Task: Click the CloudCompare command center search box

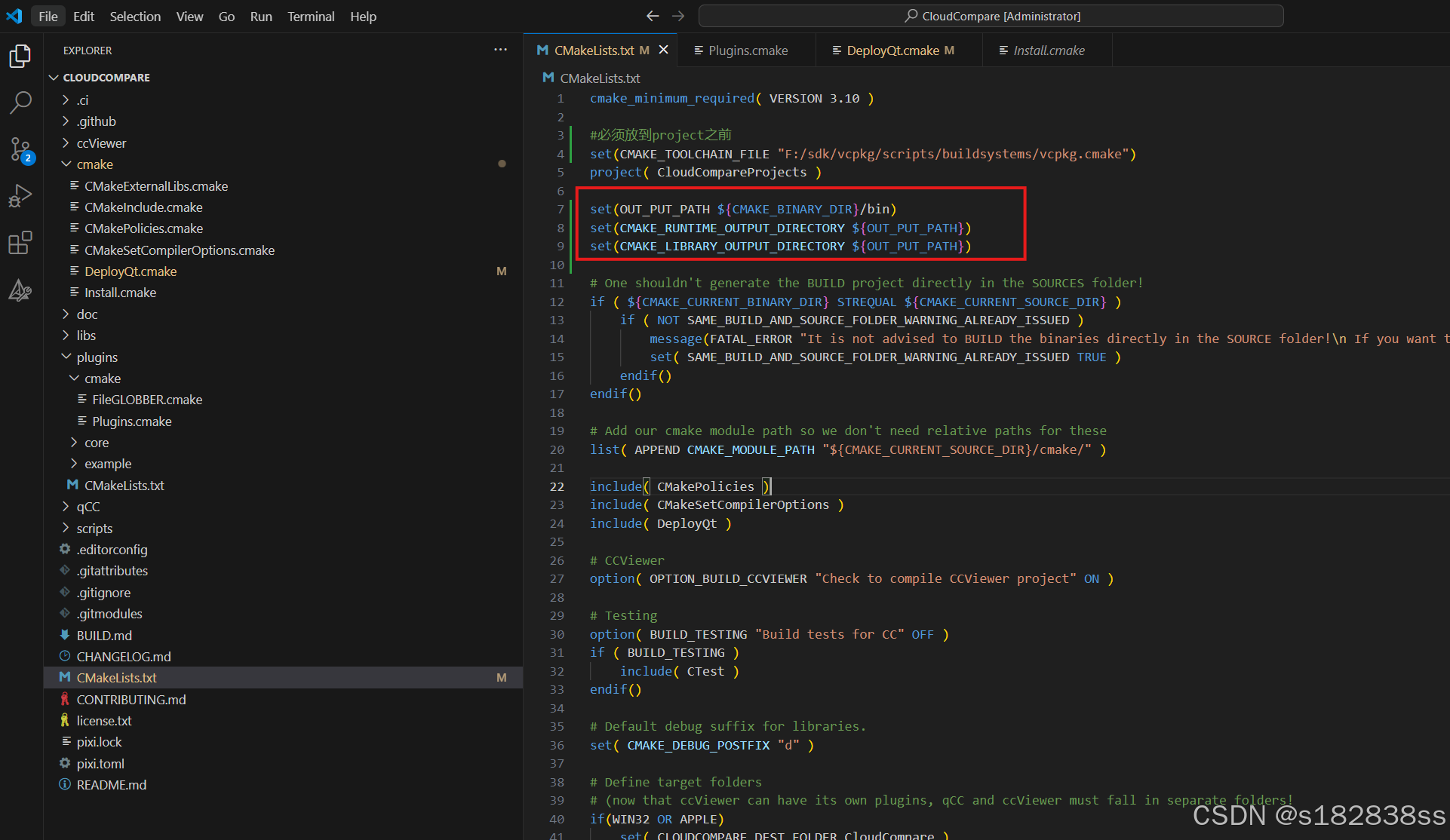Action: [x=991, y=16]
